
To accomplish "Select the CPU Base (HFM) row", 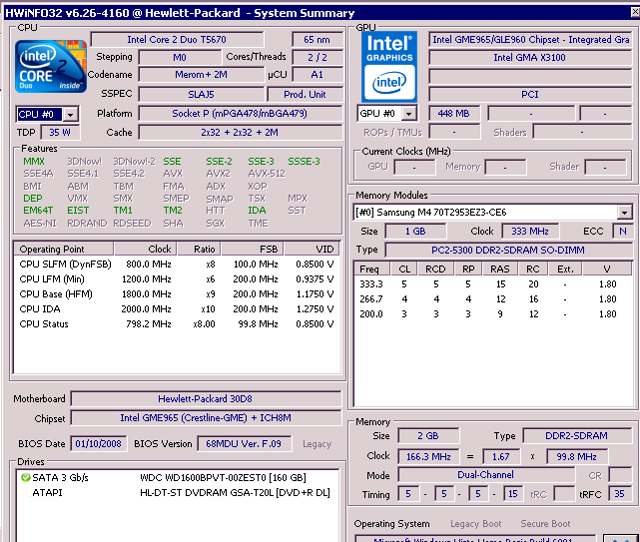I will 177,294.
